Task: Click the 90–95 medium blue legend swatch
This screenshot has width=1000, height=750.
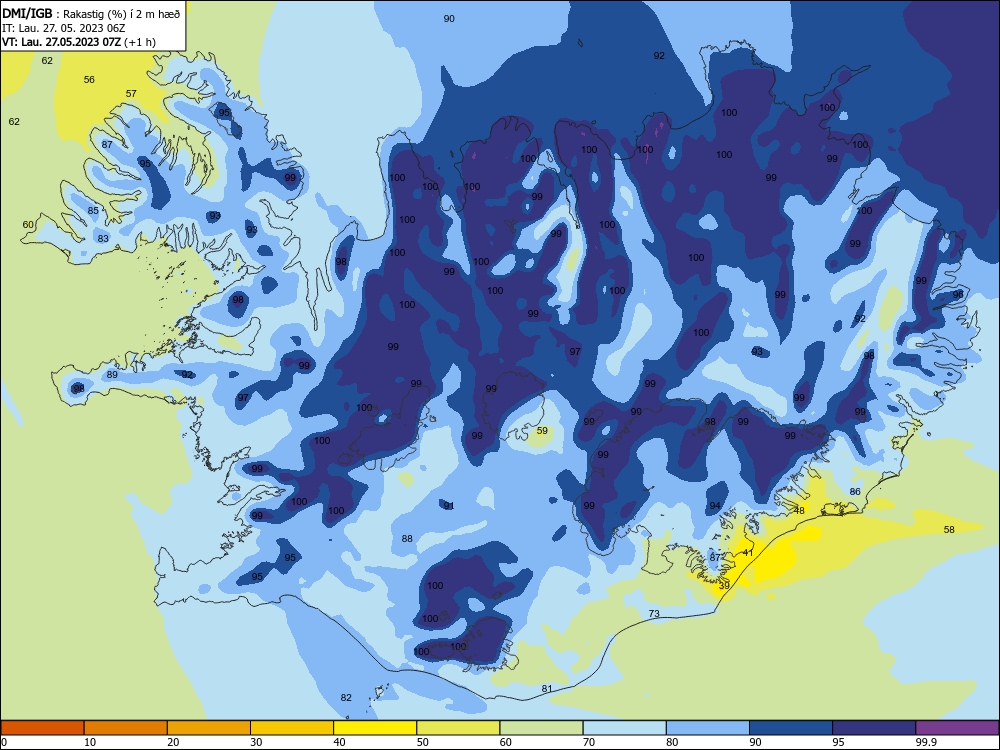Action: pyautogui.click(x=791, y=728)
